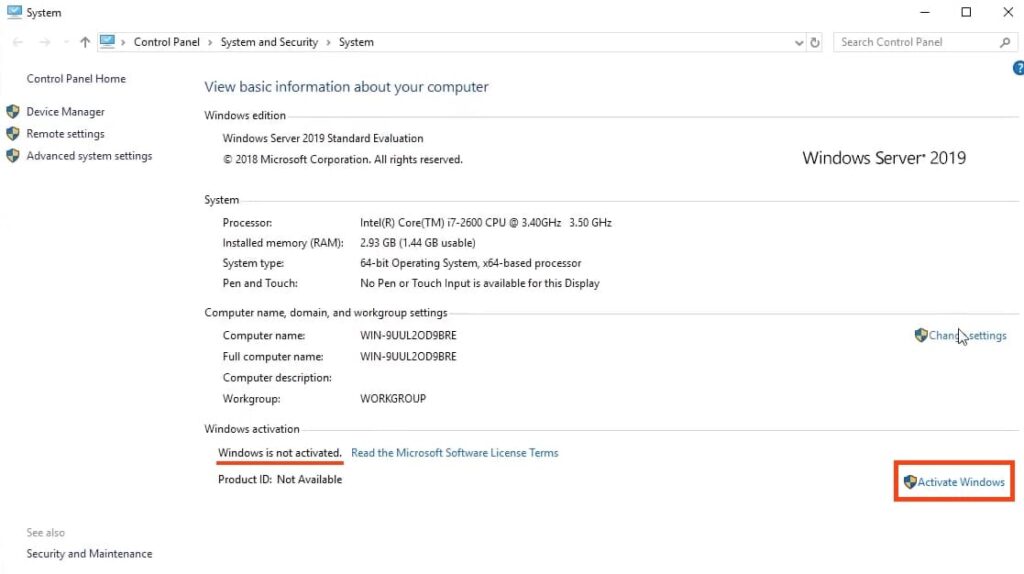Click the computer icon in address bar
This screenshot has height=574, width=1024.
tap(108, 42)
